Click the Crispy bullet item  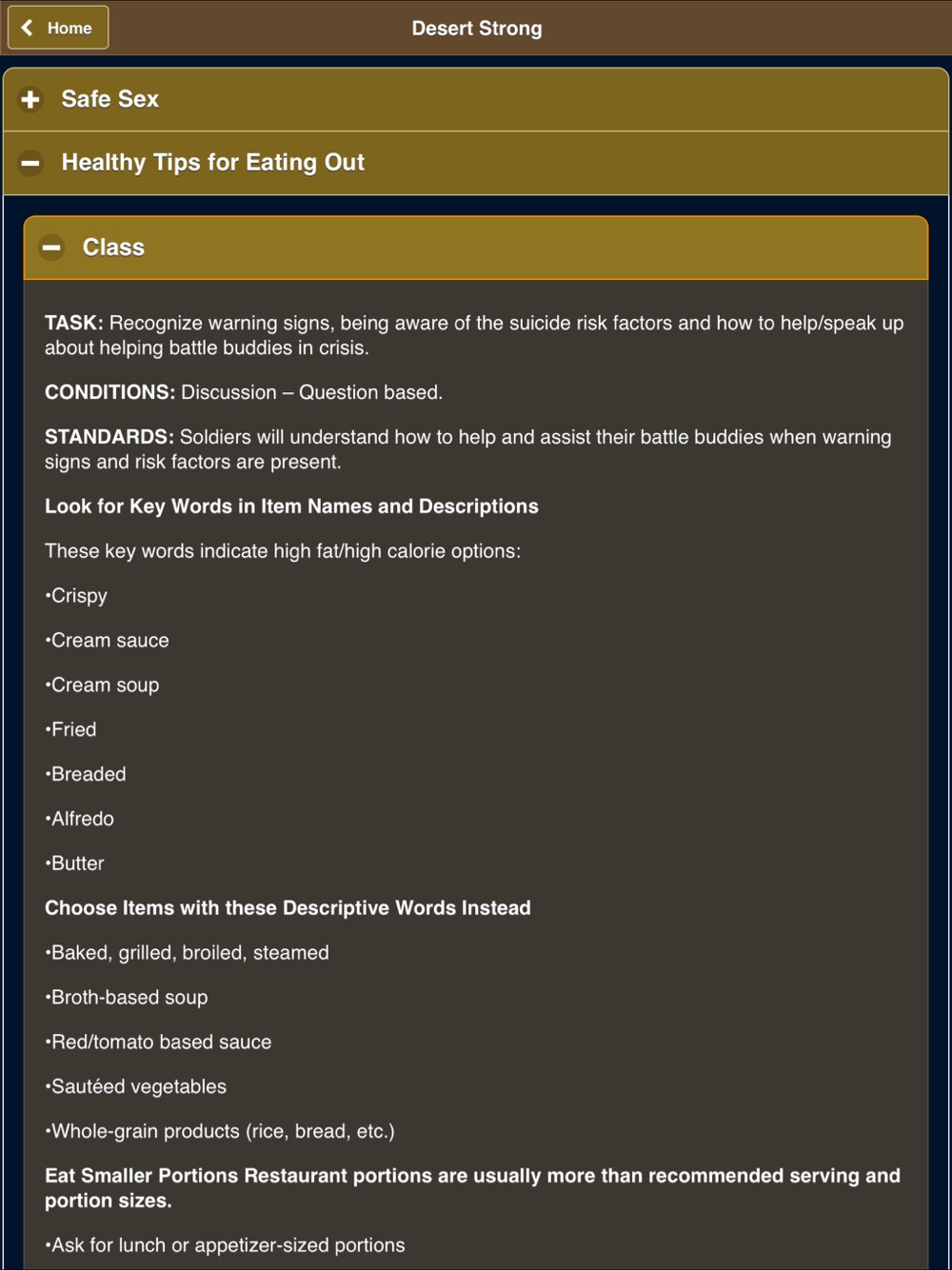(x=76, y=596)
